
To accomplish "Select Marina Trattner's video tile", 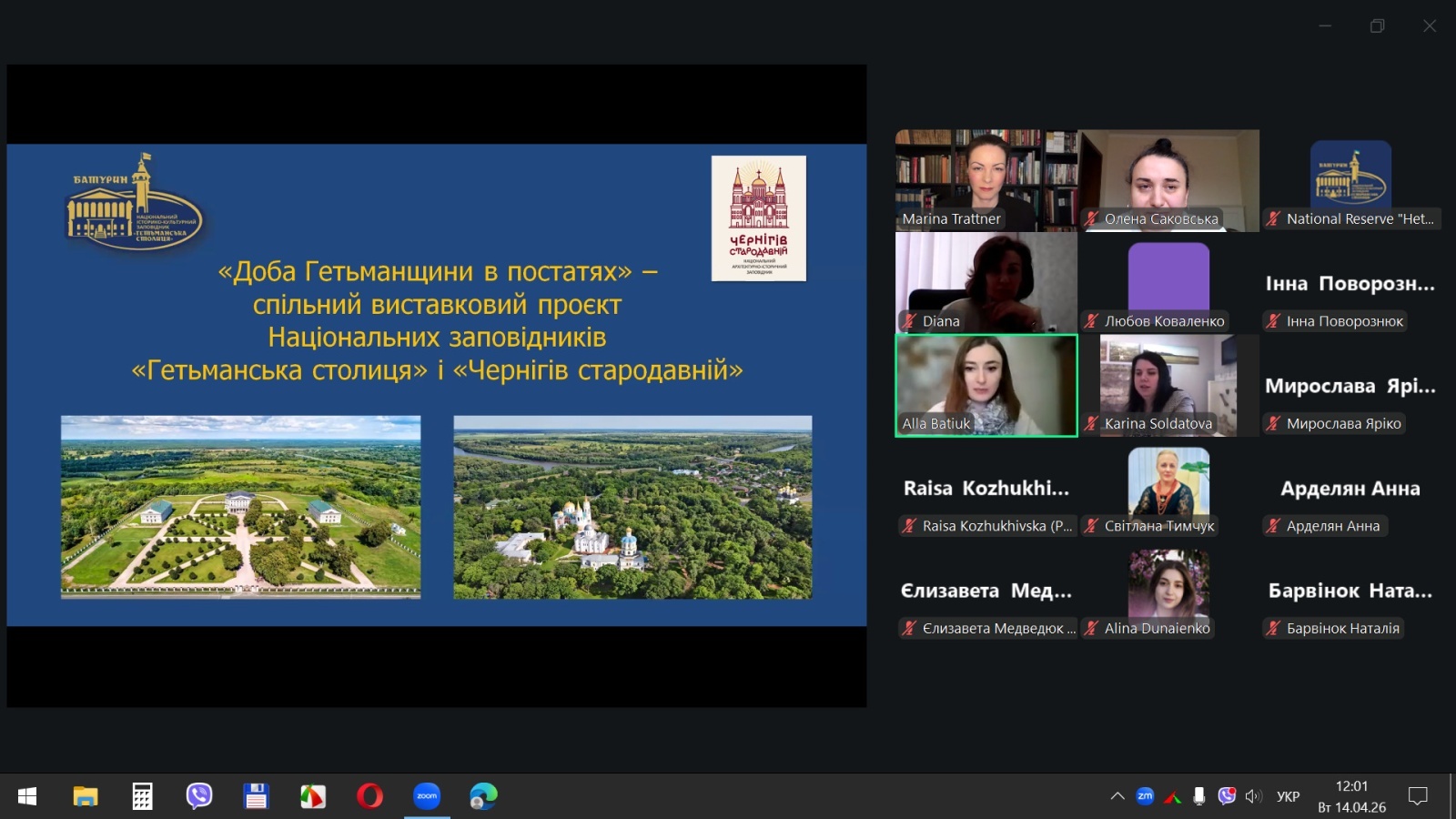I will (x=986, y=179).
